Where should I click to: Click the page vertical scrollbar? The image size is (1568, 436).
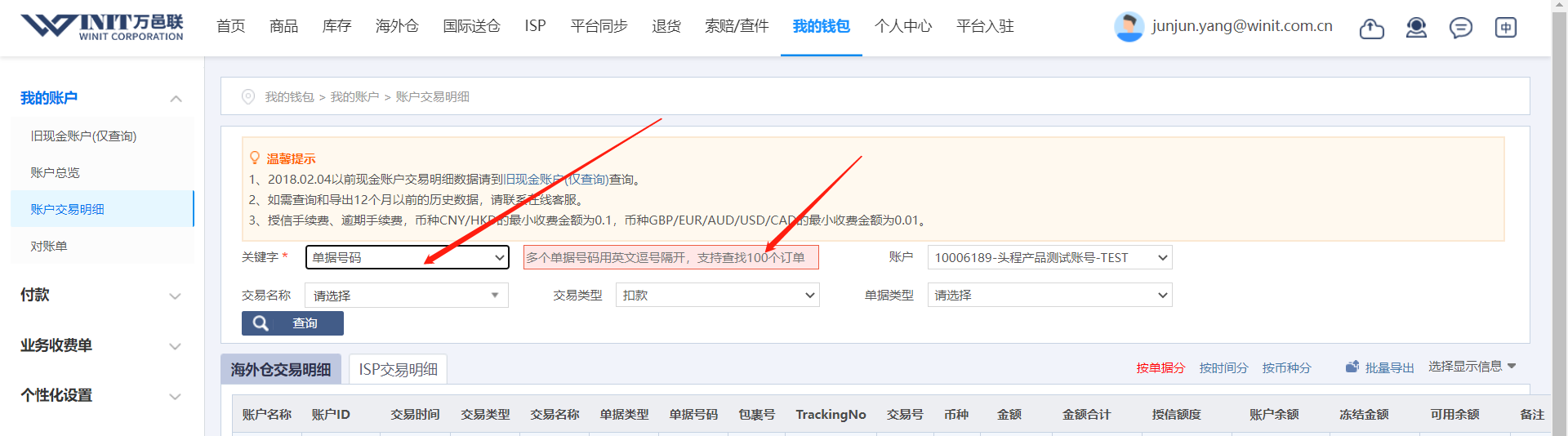(1559, 218)
